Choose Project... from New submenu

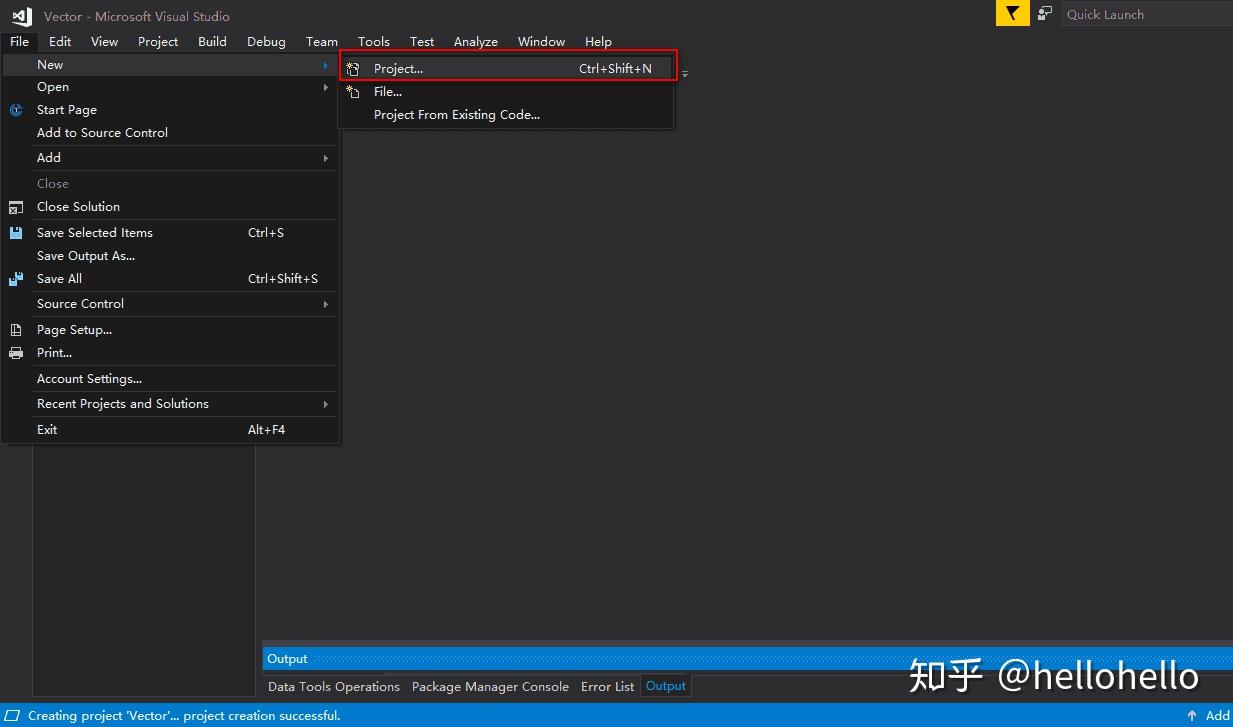click(x=507, y=69)
